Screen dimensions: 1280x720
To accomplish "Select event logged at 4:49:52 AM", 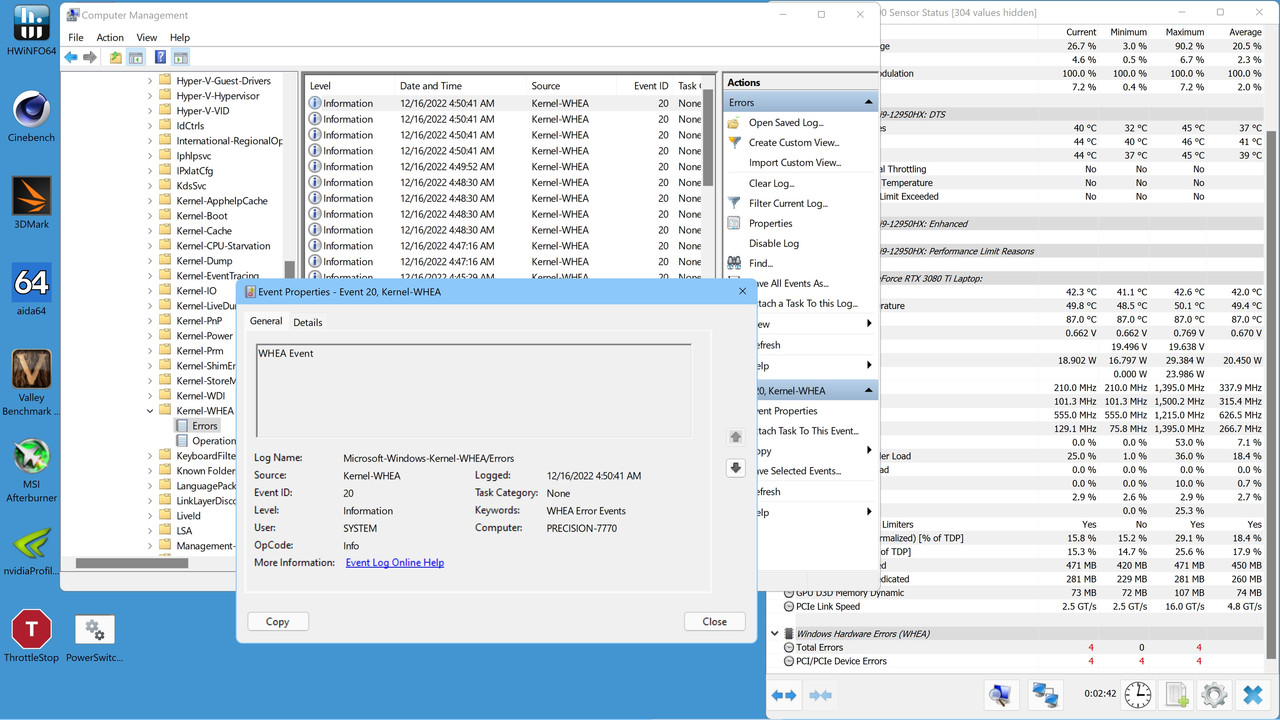I will [505, 167].
